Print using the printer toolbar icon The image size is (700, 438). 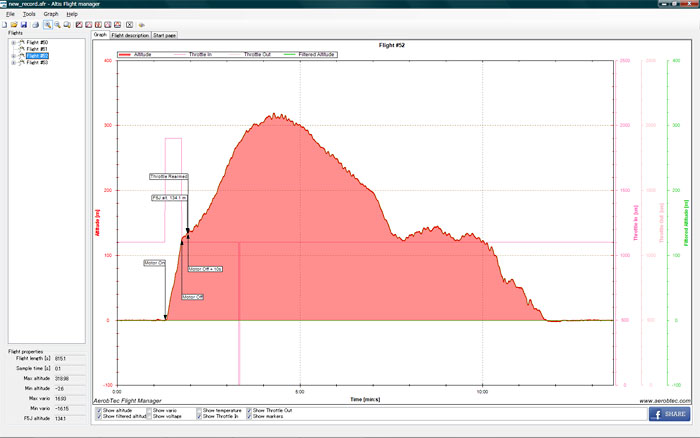(36, 25)
